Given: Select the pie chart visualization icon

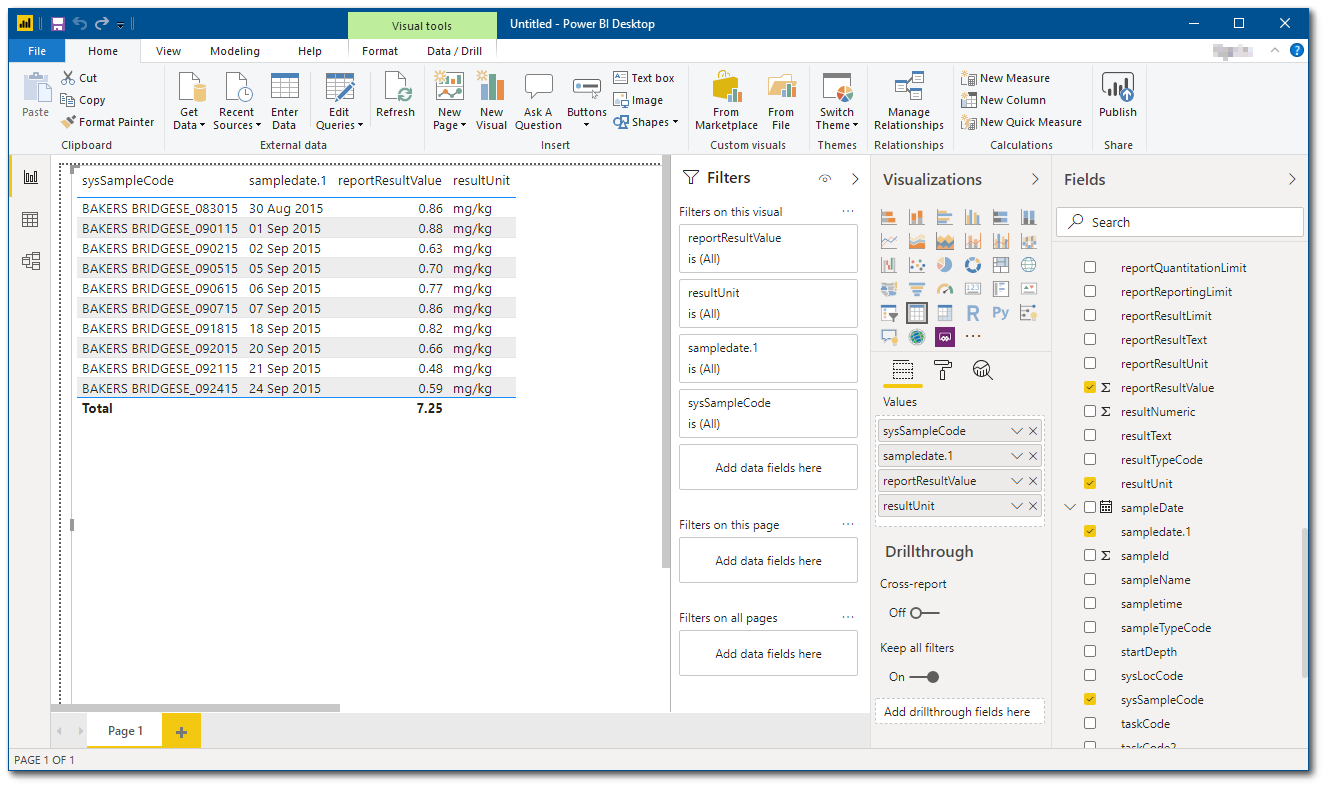Looking at the screenshot, I should [x=944, y=264].
